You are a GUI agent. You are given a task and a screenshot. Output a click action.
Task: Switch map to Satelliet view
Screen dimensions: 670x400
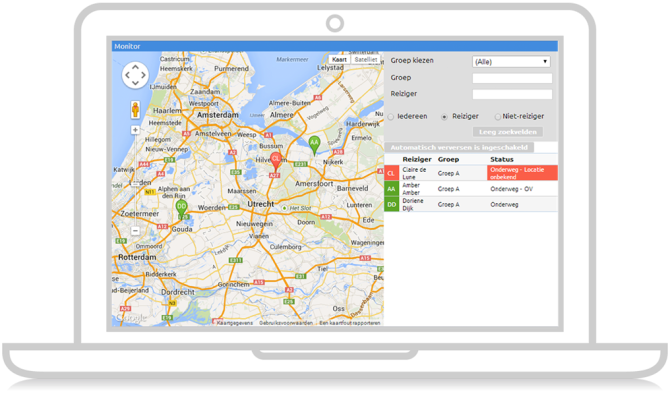(366, 60)
